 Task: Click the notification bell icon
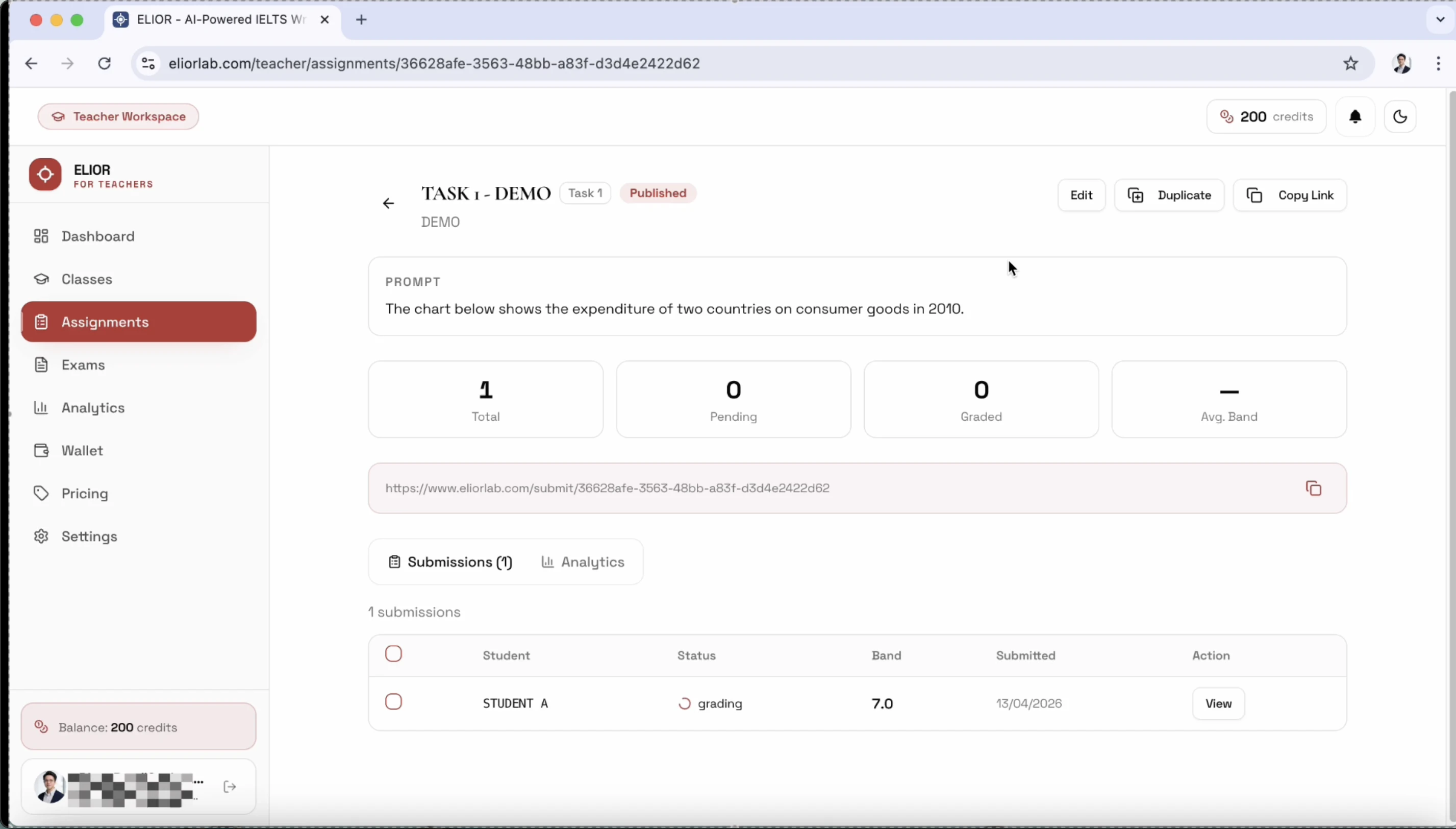pyautogui.click(x=1354, y=117)
